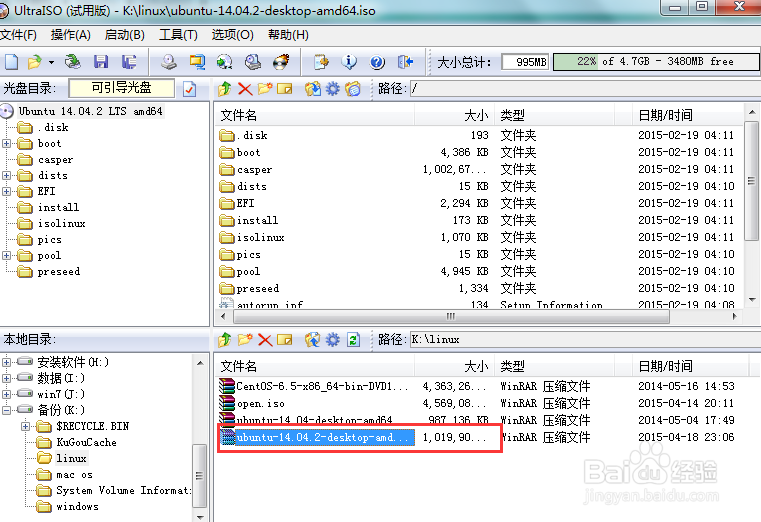Click vertical scrollbar of image file list
This screenshot has width=761, height=522.
click(751, 180)
